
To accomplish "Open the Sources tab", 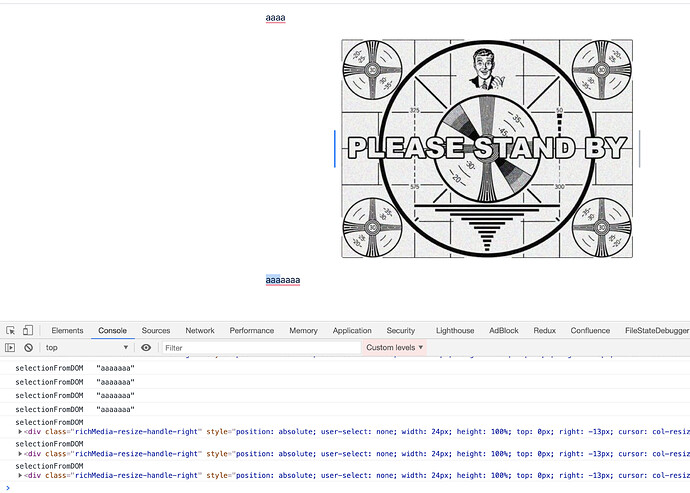I will coord(156,331).
